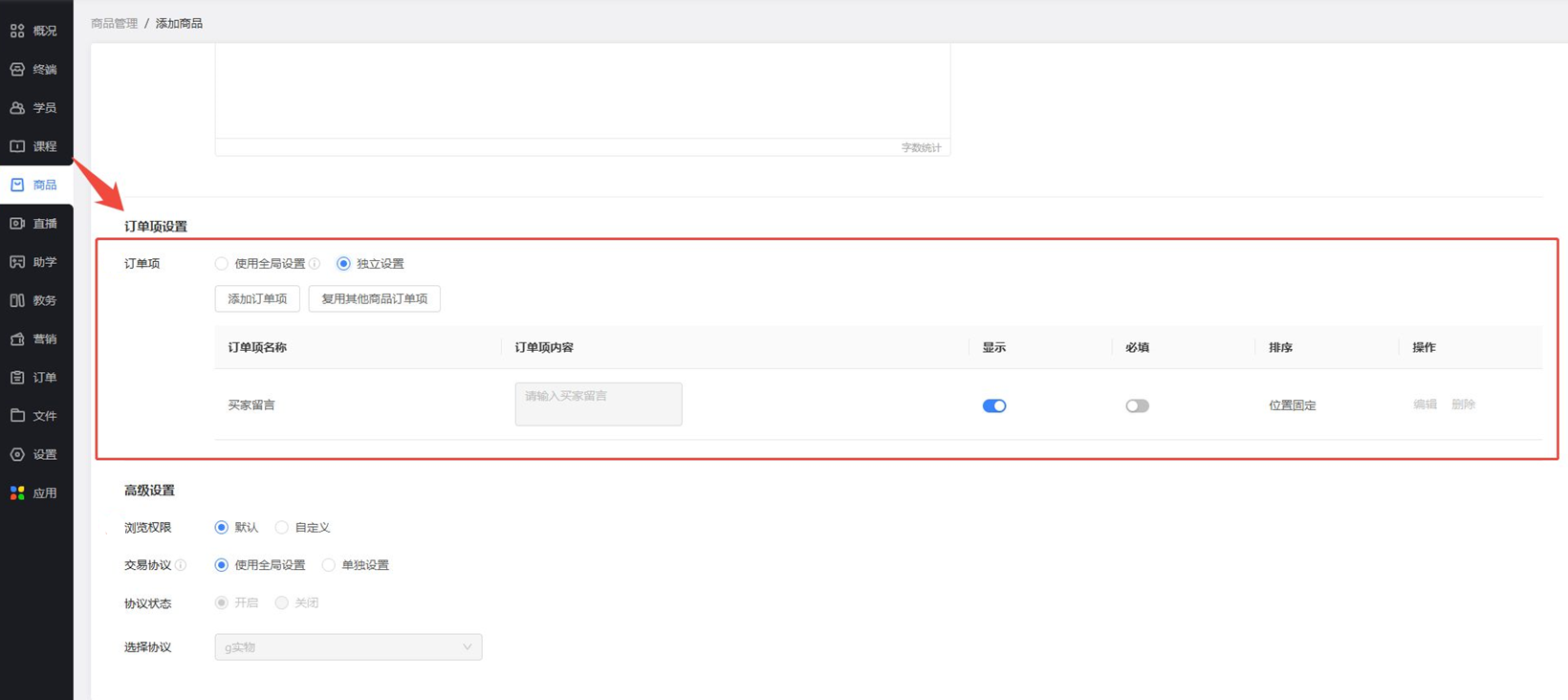Screen dimensions: 1568x700
Task: Open the 应用 apps colorful grid icon
Action: [x=17, y=492]
